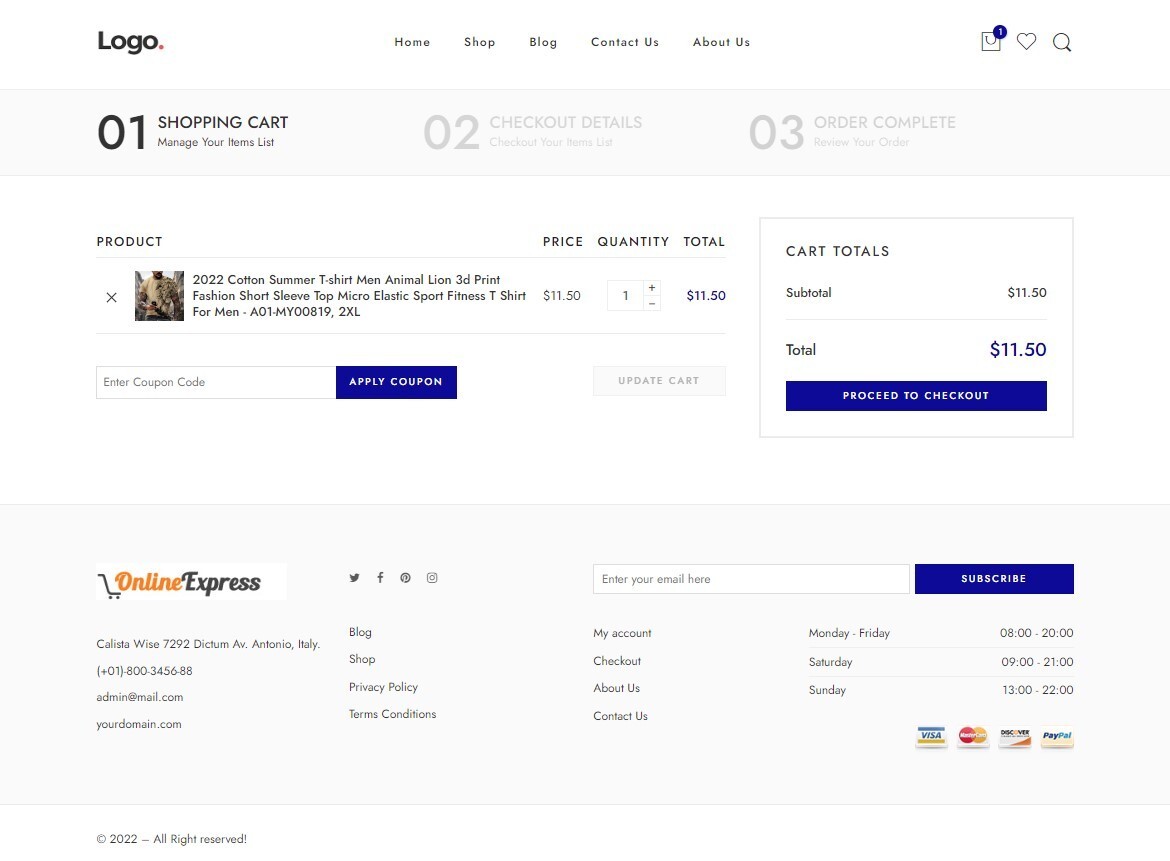1170x861 pixels.
Task: Click the Logo in the header
Action: pos(131,42)
